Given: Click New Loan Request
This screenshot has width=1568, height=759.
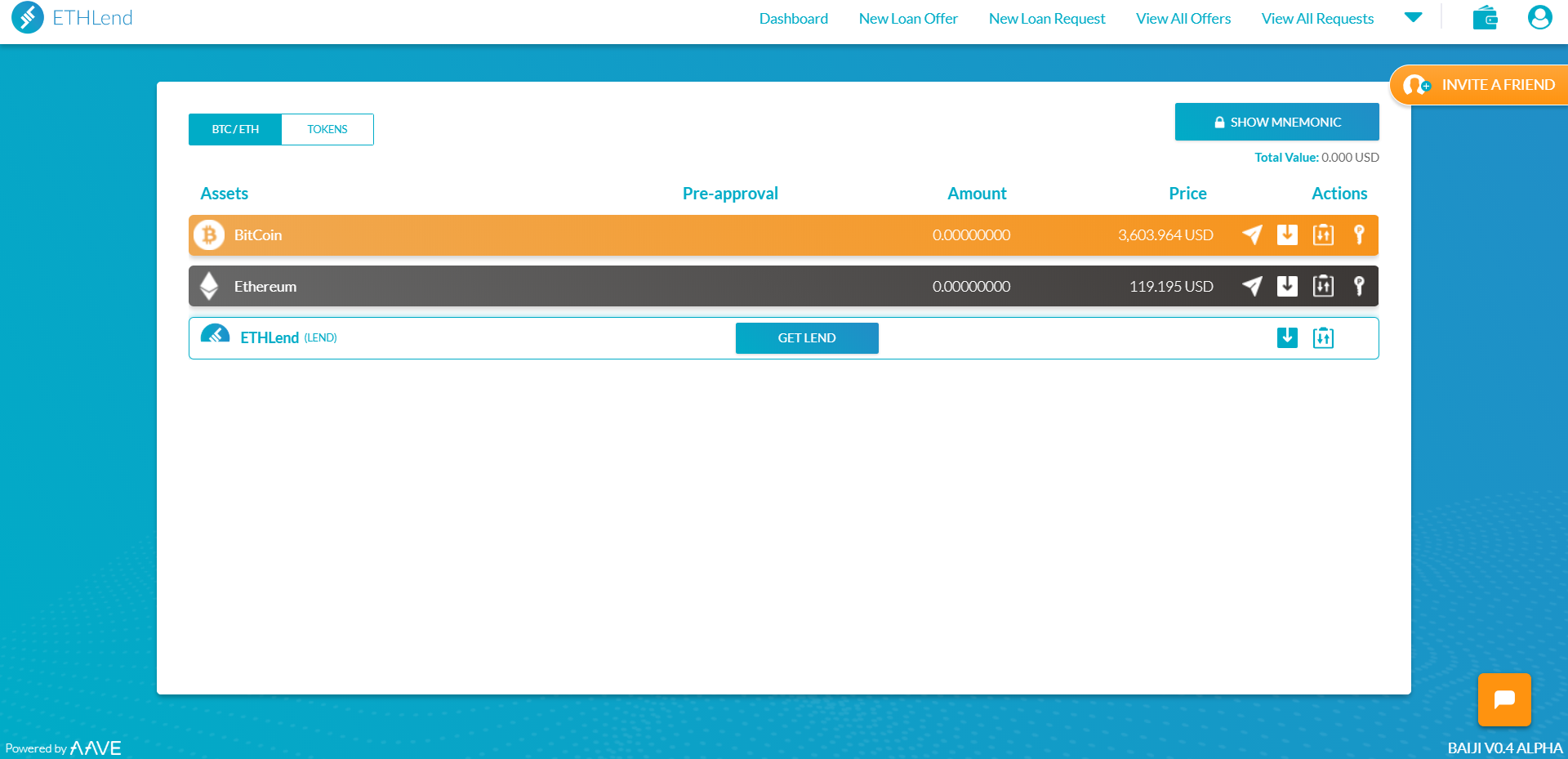Looking at the screenshot, I should [x=1047, y=18].
